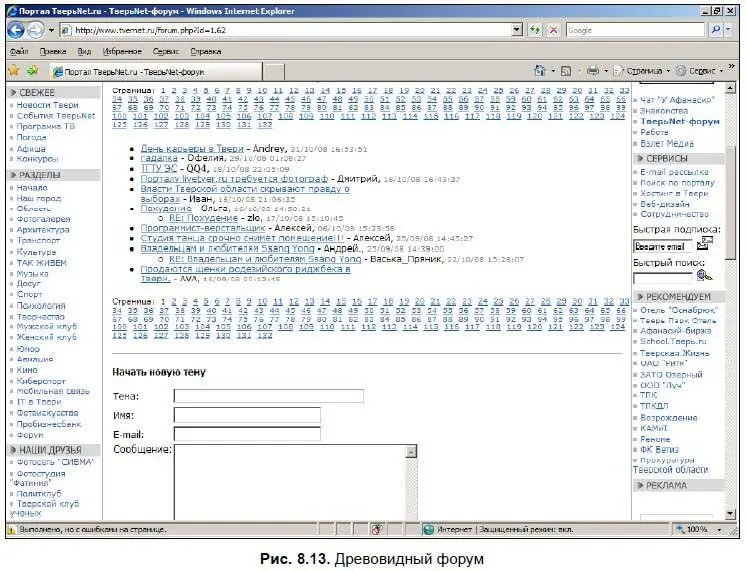The image size is (746, 571).
Task: Open the Сервис menu in menu bar
Action: [x=165, y=50]
